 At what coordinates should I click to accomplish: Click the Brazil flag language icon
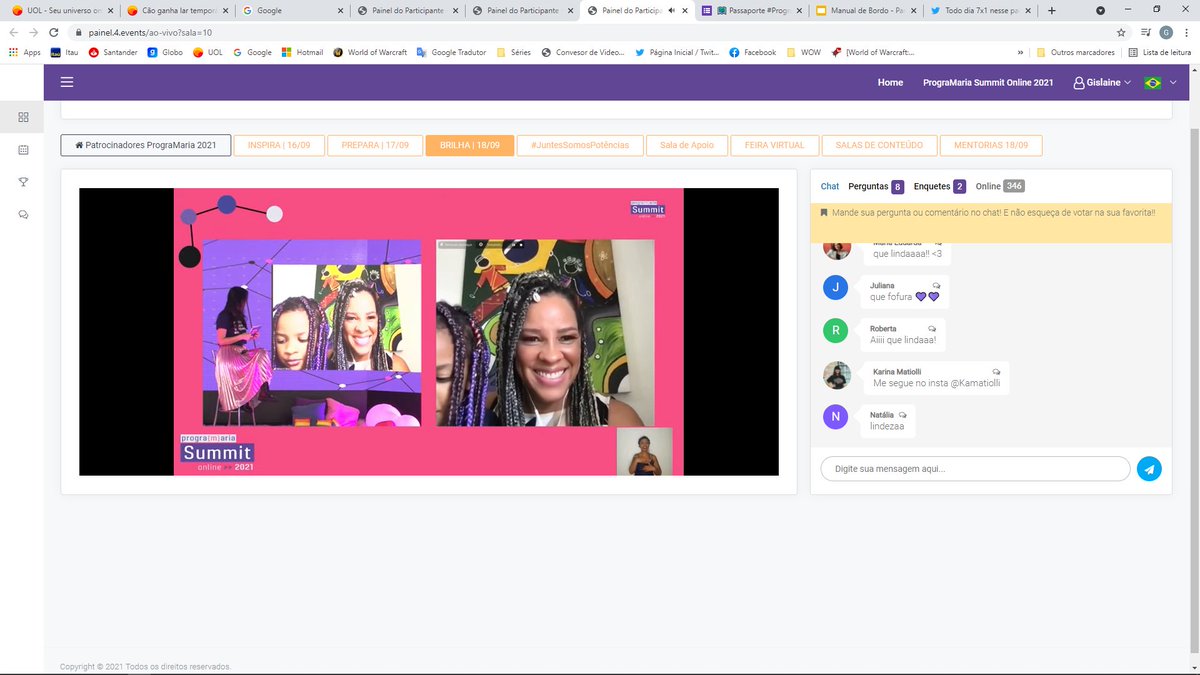1152,82
